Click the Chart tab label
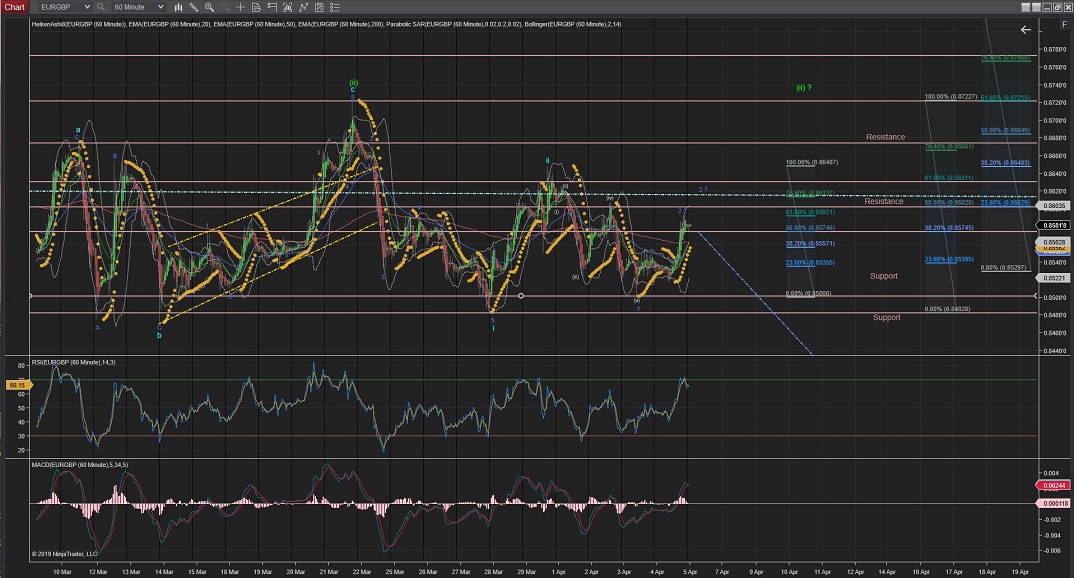Screen dimensions: 1074x578 (16, 7)
